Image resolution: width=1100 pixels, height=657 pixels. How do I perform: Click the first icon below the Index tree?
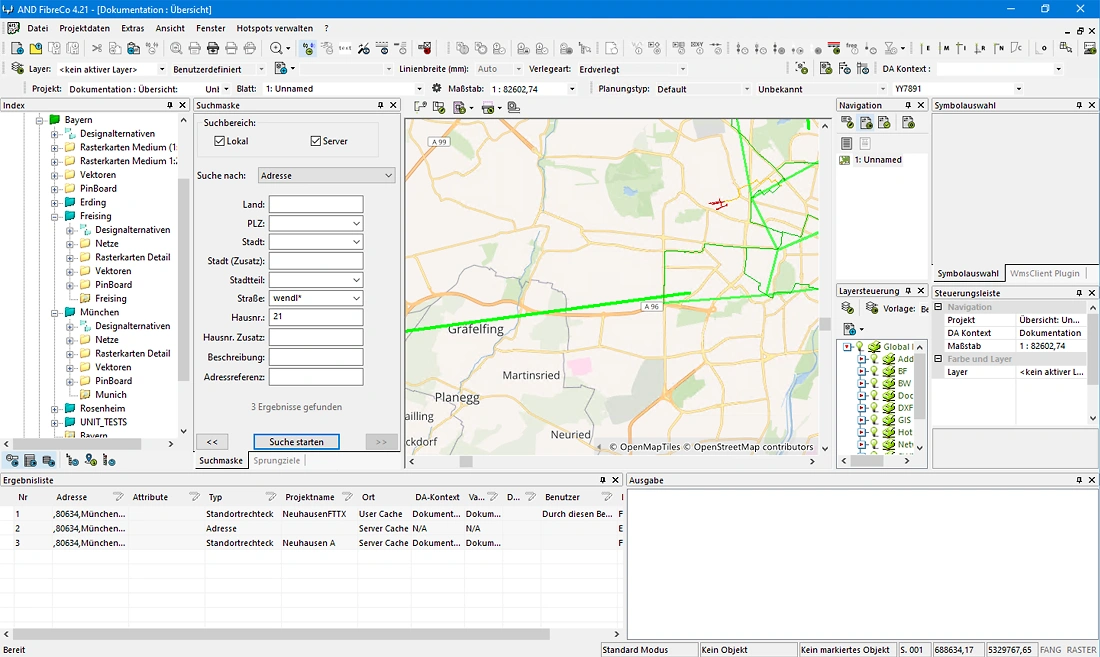click(x=12, y=460)
